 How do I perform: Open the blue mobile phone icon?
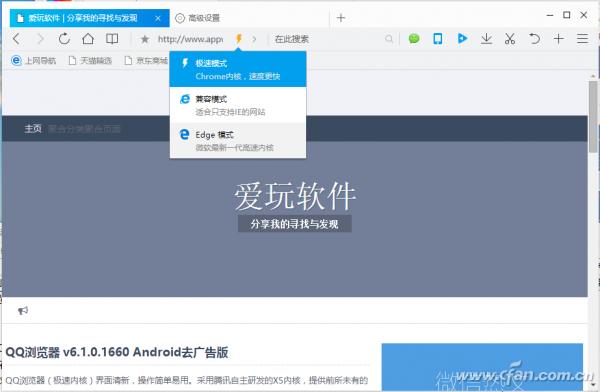pyautogui.click(x=438, y=39)
